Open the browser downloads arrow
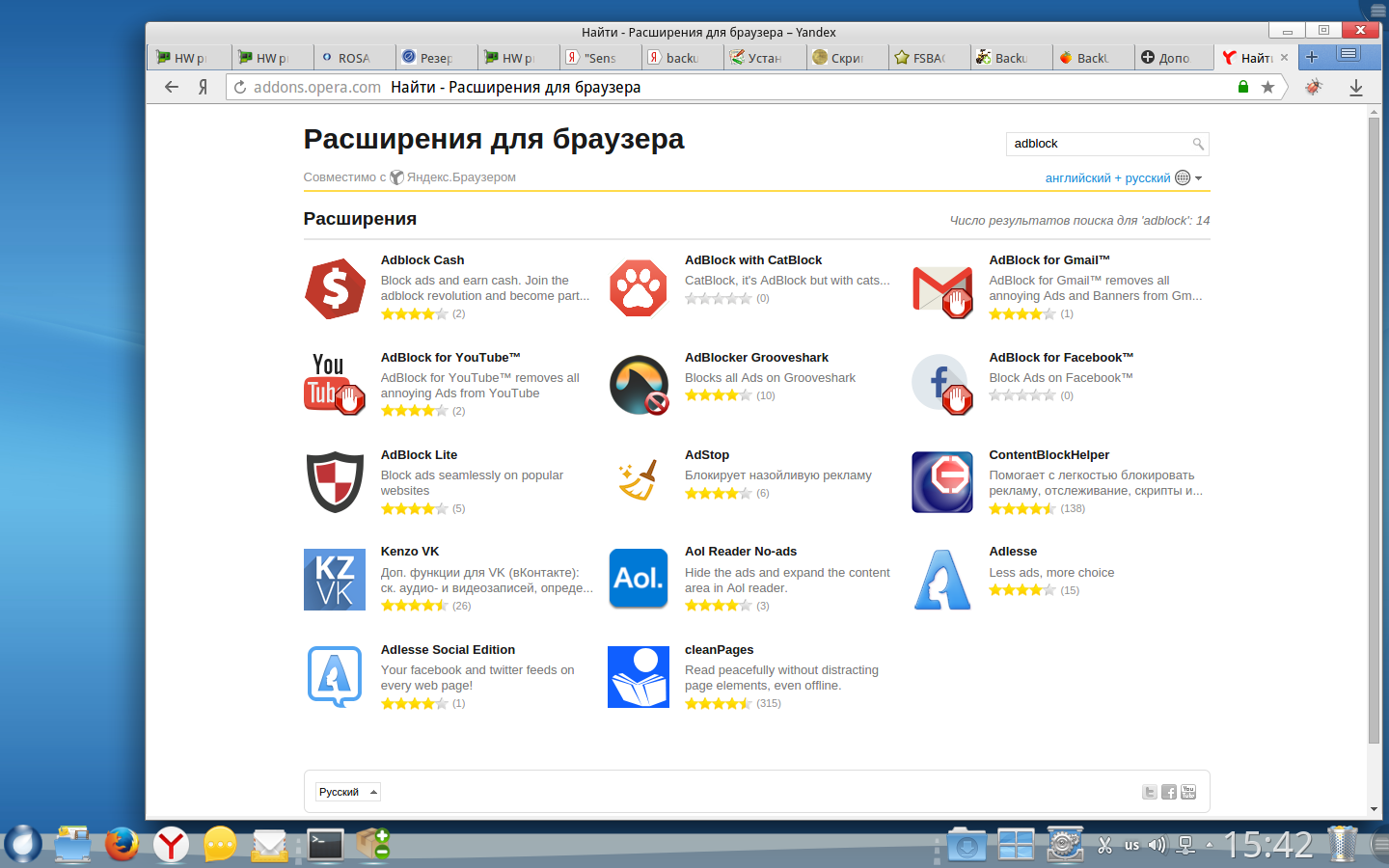 pos(1356,87)
